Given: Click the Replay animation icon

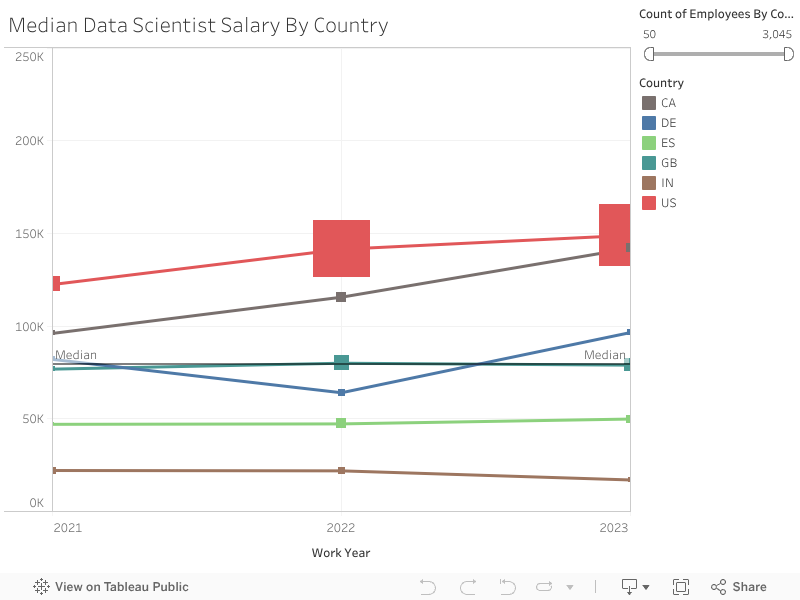Looking at the screenshot, I should pyautogui.click(x=545, y=586).
